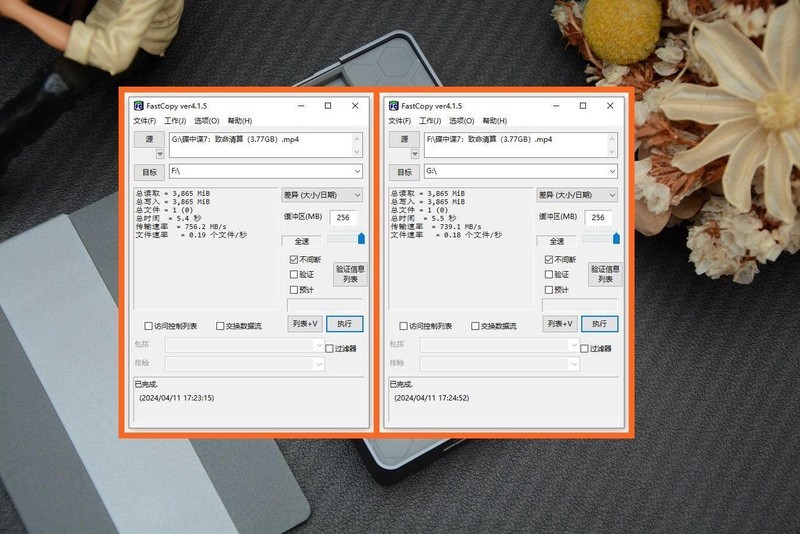This screenshot has height=534, width=800.
Task: Click 全速 speed label in right FastCopy window
Action: pyautogui.click(x=557, y=241)
